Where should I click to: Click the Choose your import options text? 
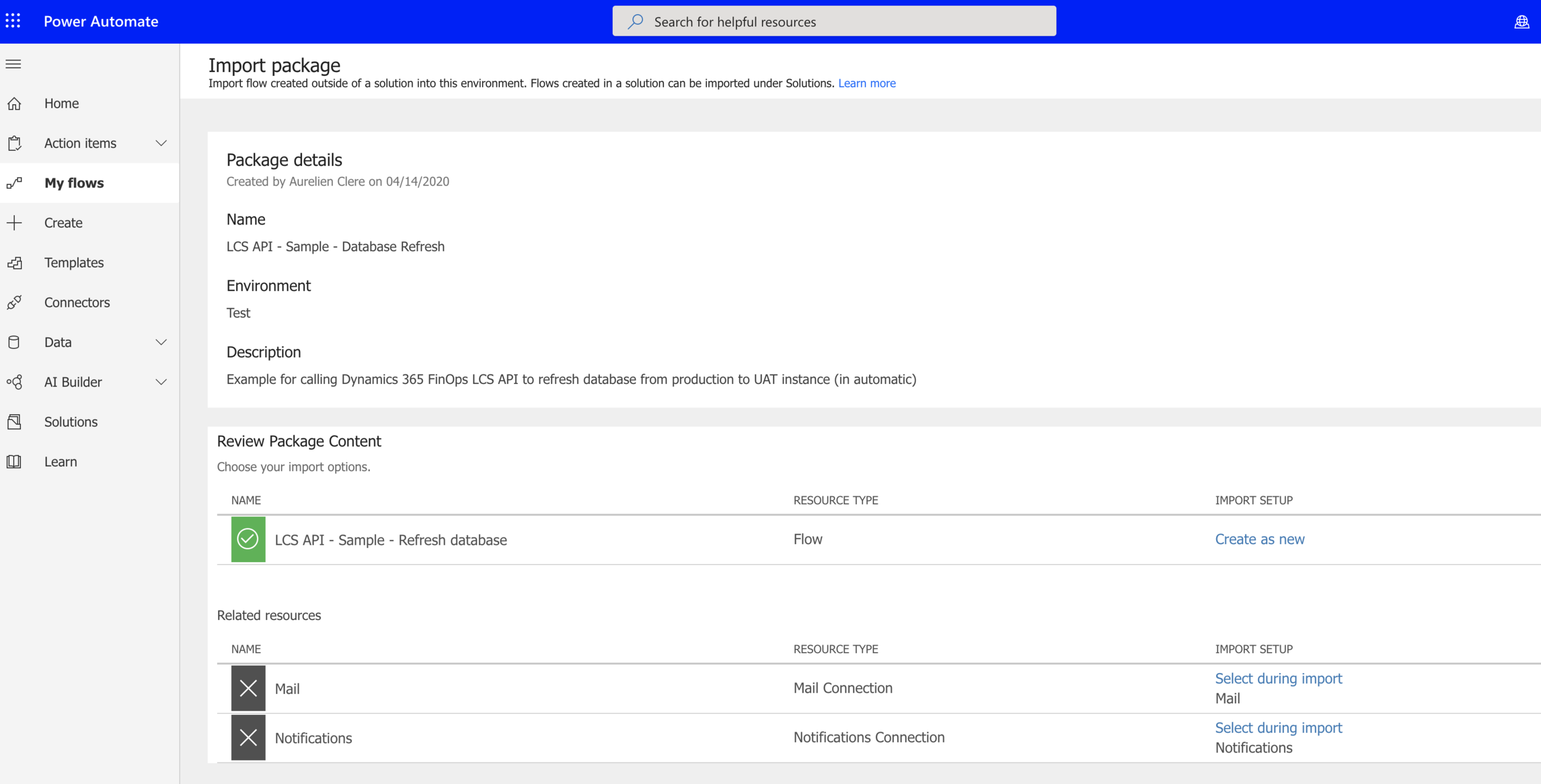pos(293,467)
